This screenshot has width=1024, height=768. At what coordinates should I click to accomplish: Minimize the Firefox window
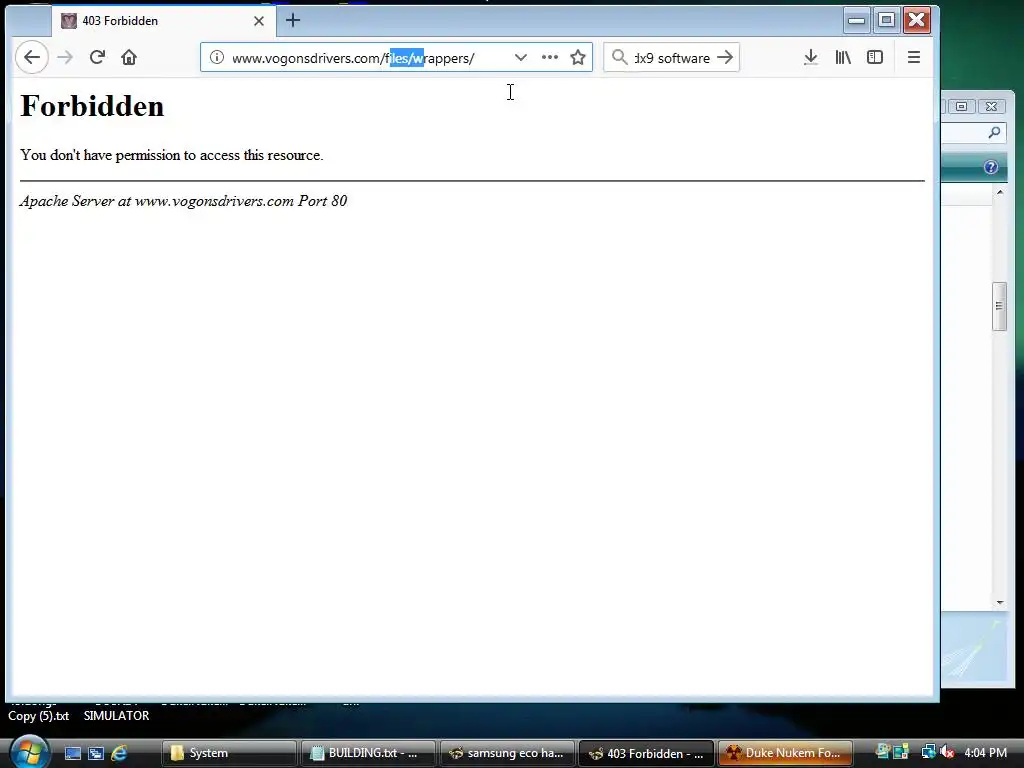click(x=857, y=20)
